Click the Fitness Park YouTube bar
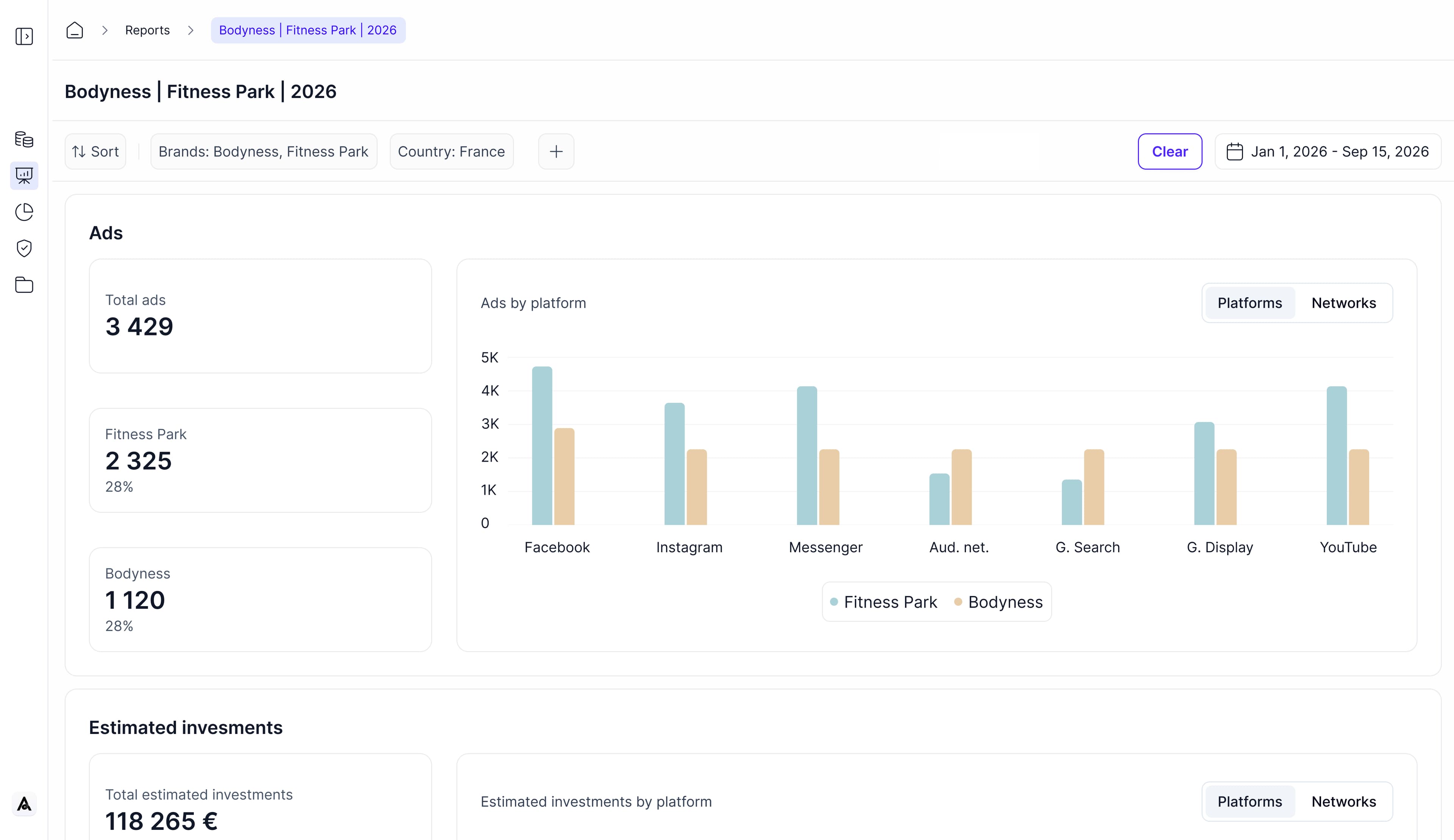The width and height of the screenshot is (1454, 840). tap(1336, 455)
